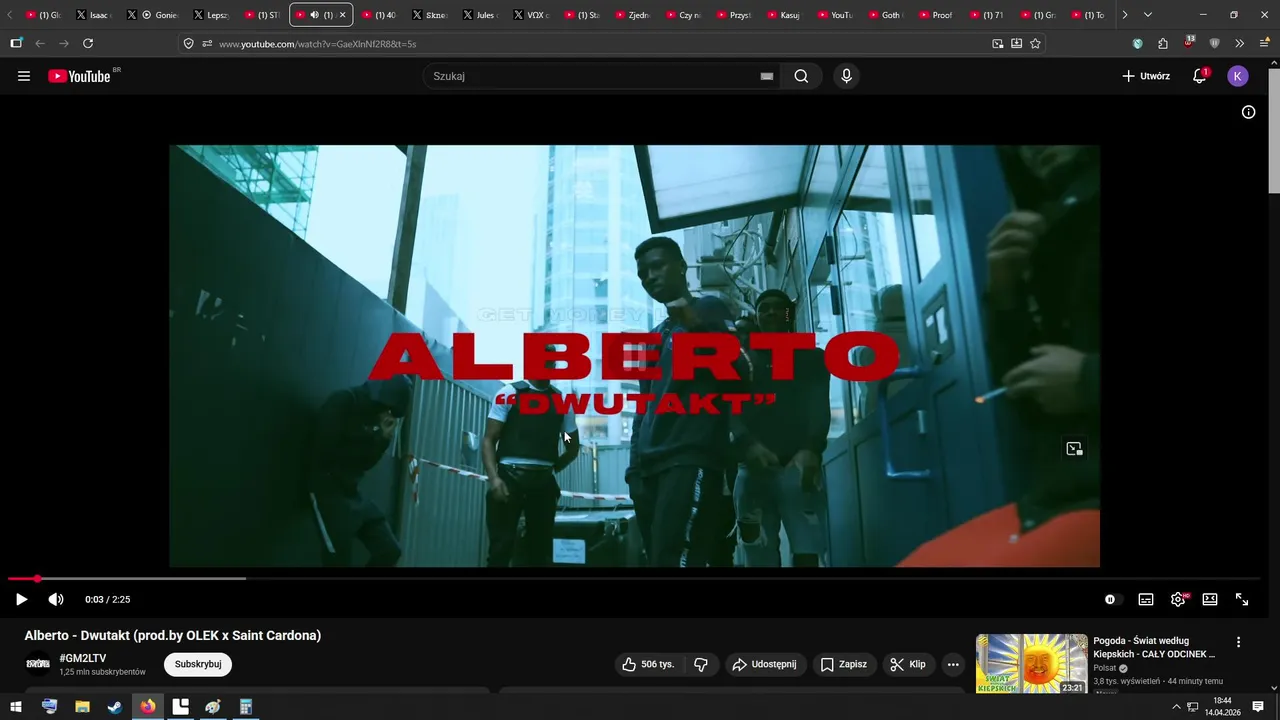Viewport: 1280px width, 720px height.
Task: Click the red progress scrubber handle
Action: pyautogui.click(x=37, y=578)
